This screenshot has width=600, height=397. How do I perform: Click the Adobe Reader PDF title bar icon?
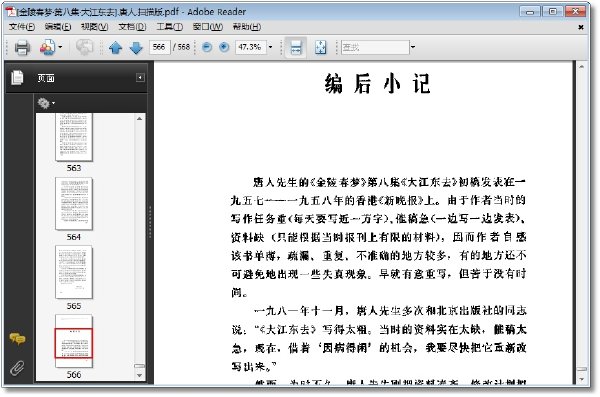(10, 11)
